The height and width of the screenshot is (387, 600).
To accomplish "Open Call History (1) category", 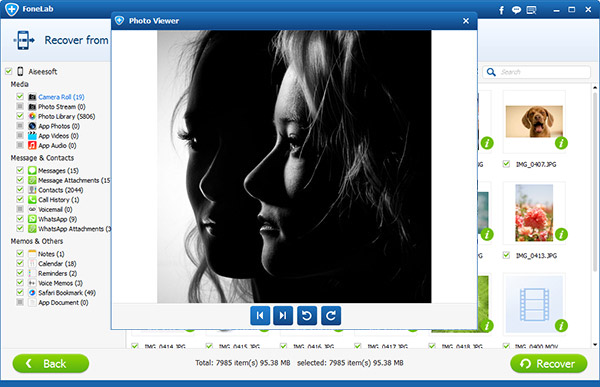I will click(x=59, y=200).
